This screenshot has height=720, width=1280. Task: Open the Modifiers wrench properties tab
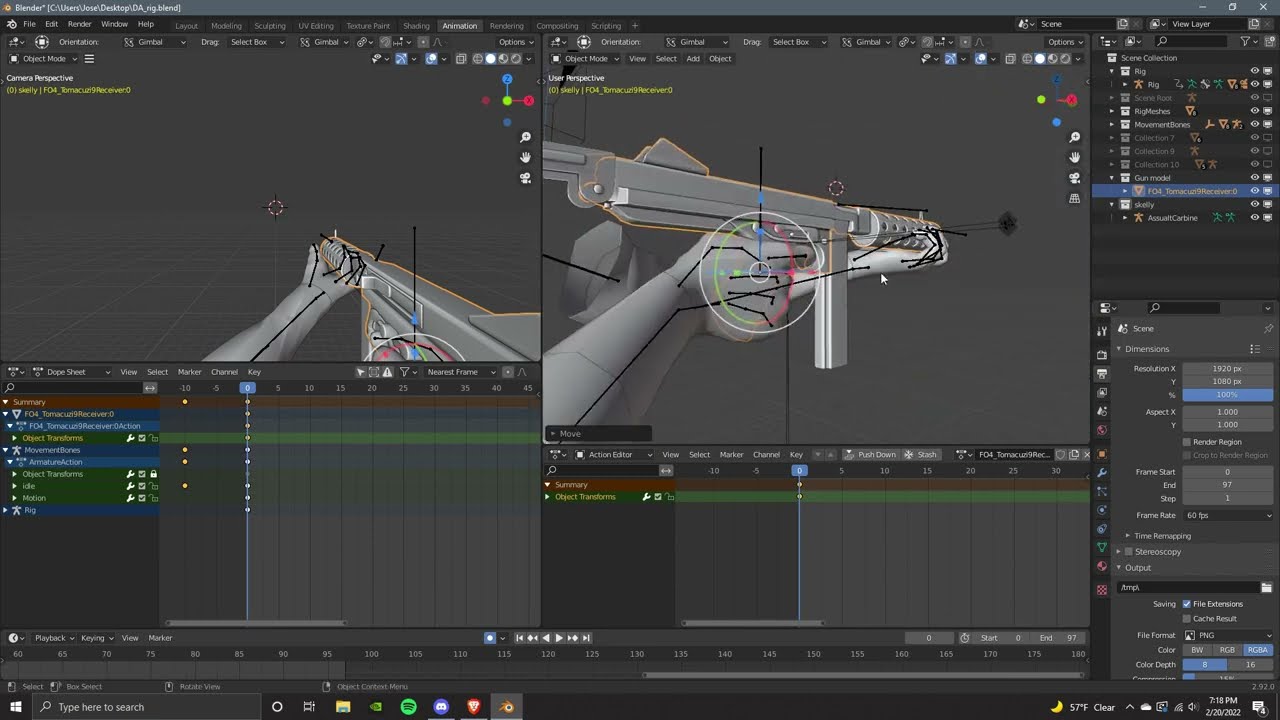click(x=1102, y=472)
